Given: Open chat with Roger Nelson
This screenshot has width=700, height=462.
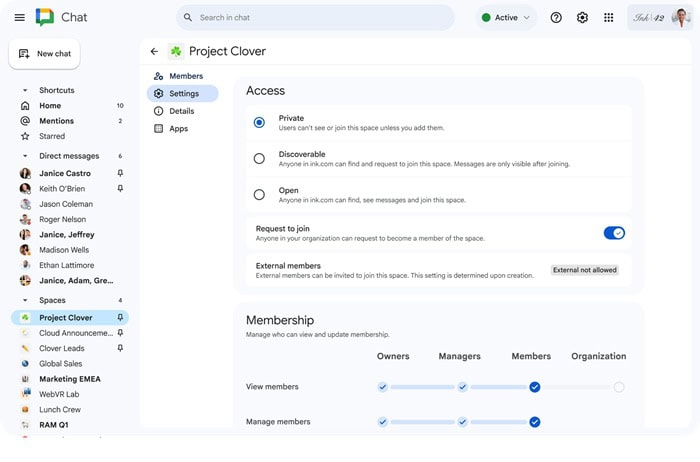Looking at the screenshot, I should point(70,219).
